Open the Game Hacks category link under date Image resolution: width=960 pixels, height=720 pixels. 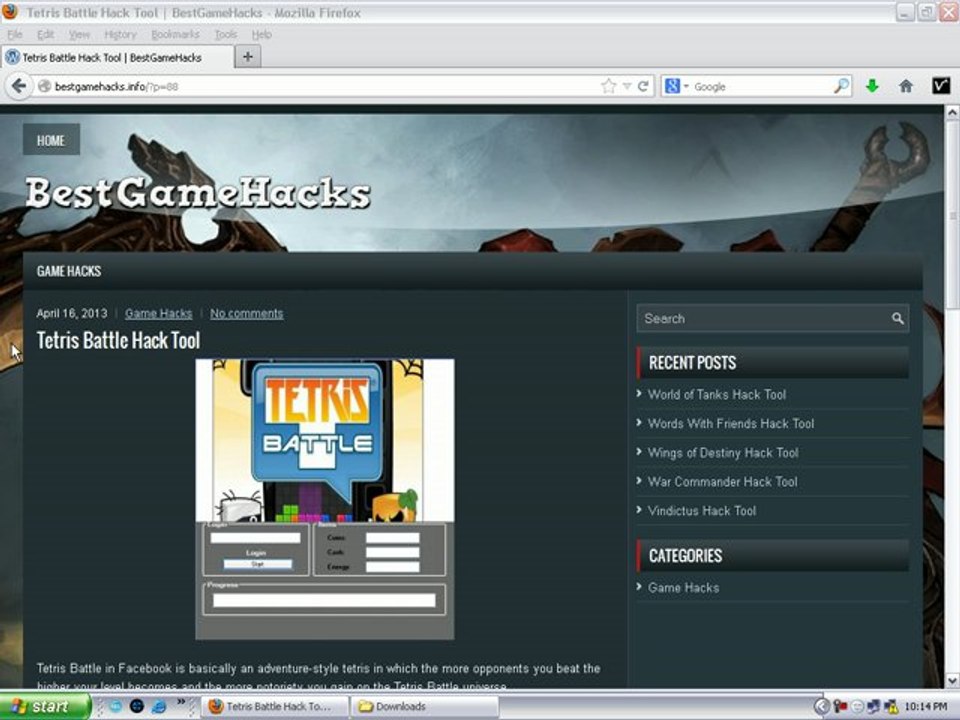pos(159,313)
